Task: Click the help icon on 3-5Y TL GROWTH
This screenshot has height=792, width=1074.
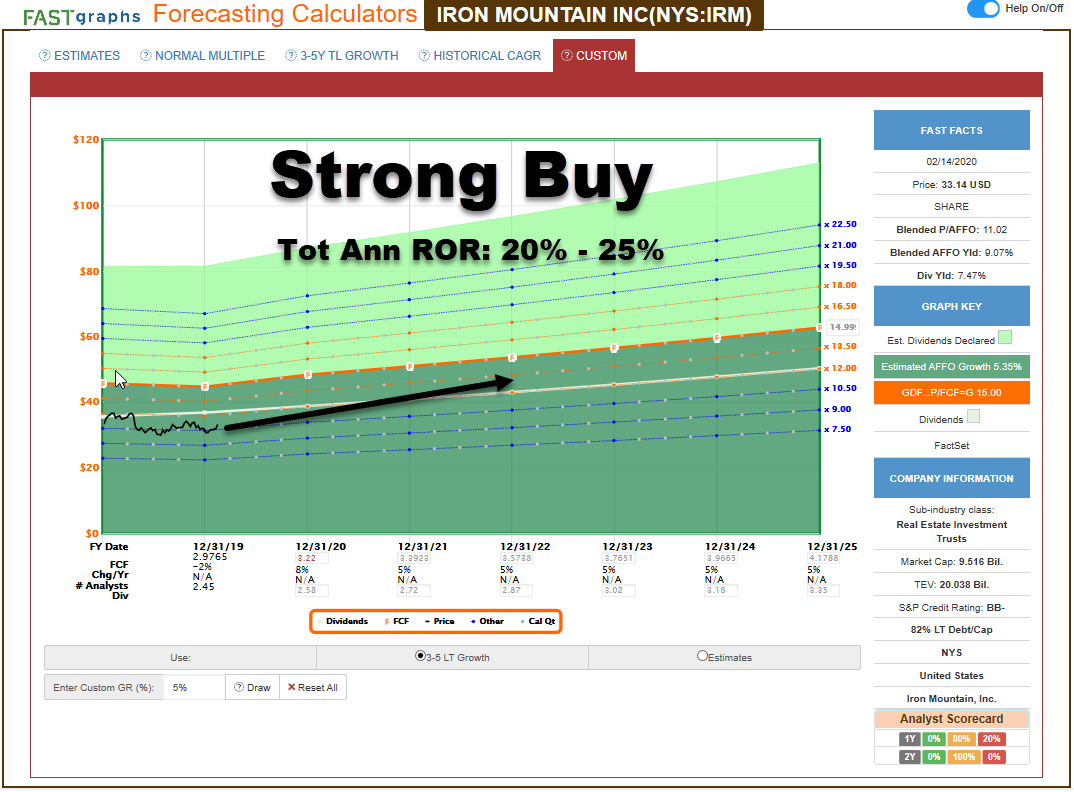Action: pyautogui.click(x=289, y=56)
